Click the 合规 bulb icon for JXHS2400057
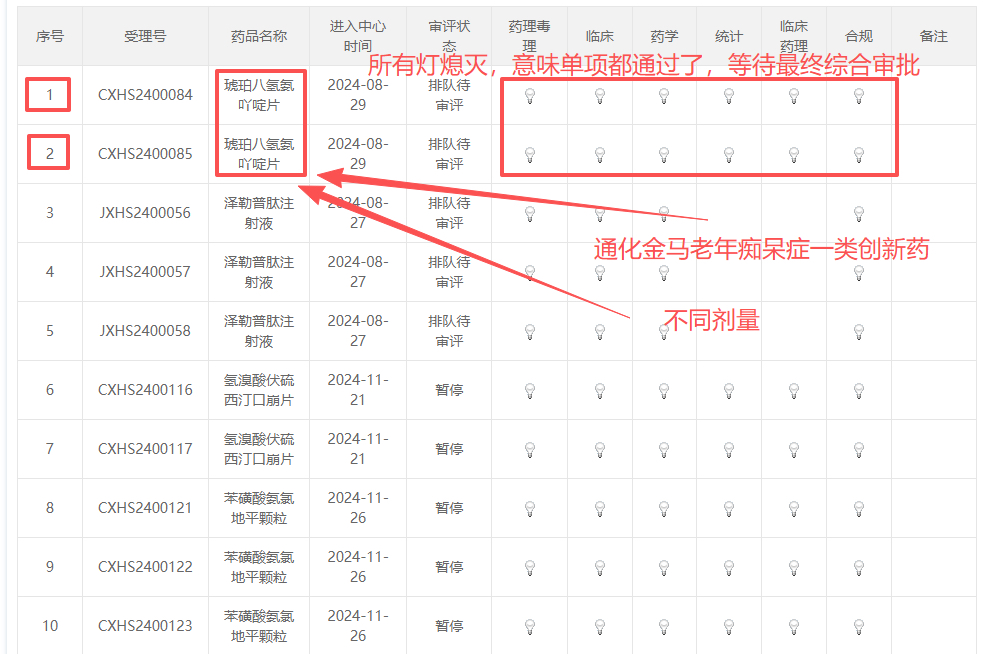984x654 pixels. point(859,273)
